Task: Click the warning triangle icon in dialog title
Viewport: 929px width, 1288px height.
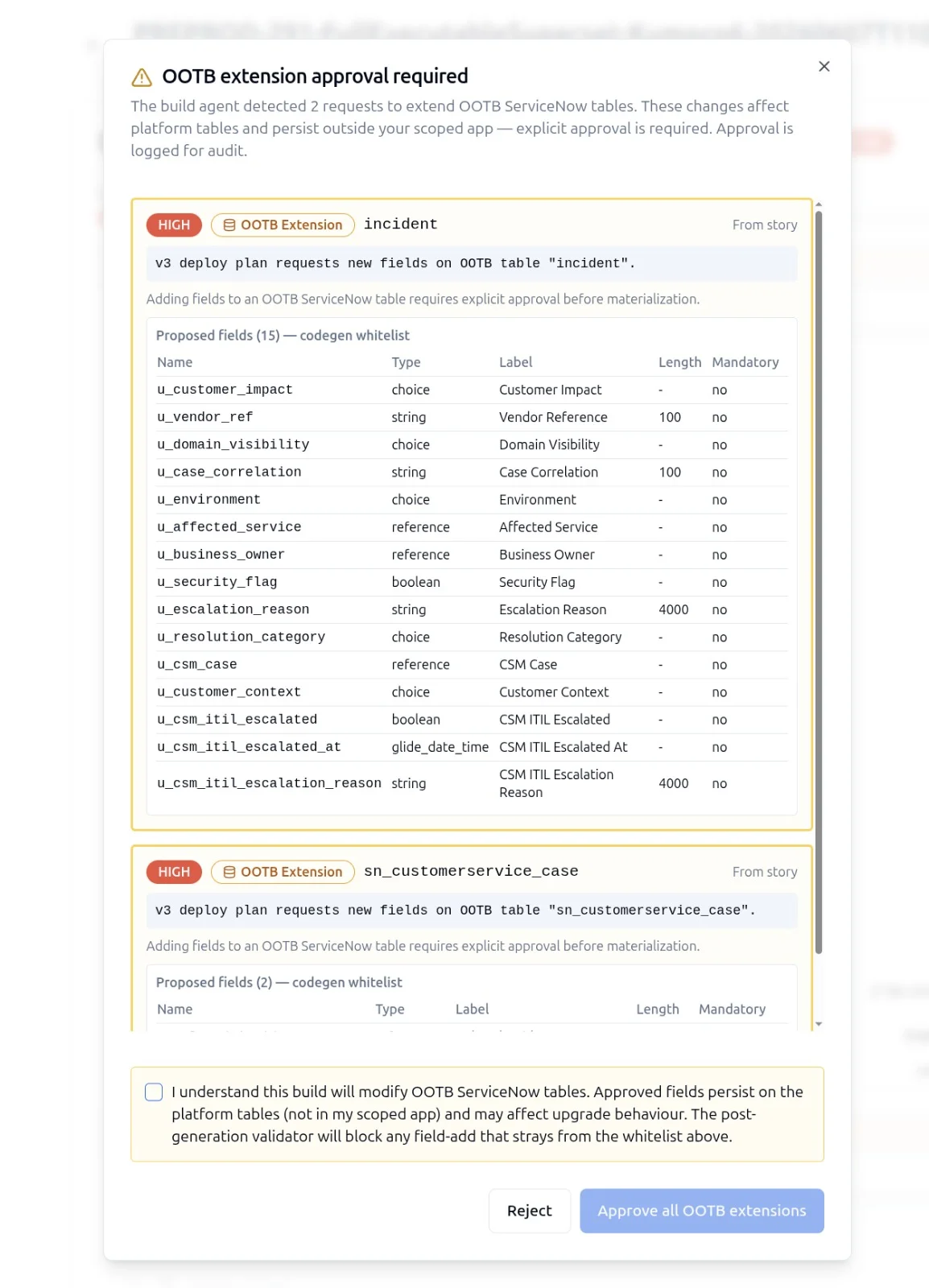Action: point(142,77)
